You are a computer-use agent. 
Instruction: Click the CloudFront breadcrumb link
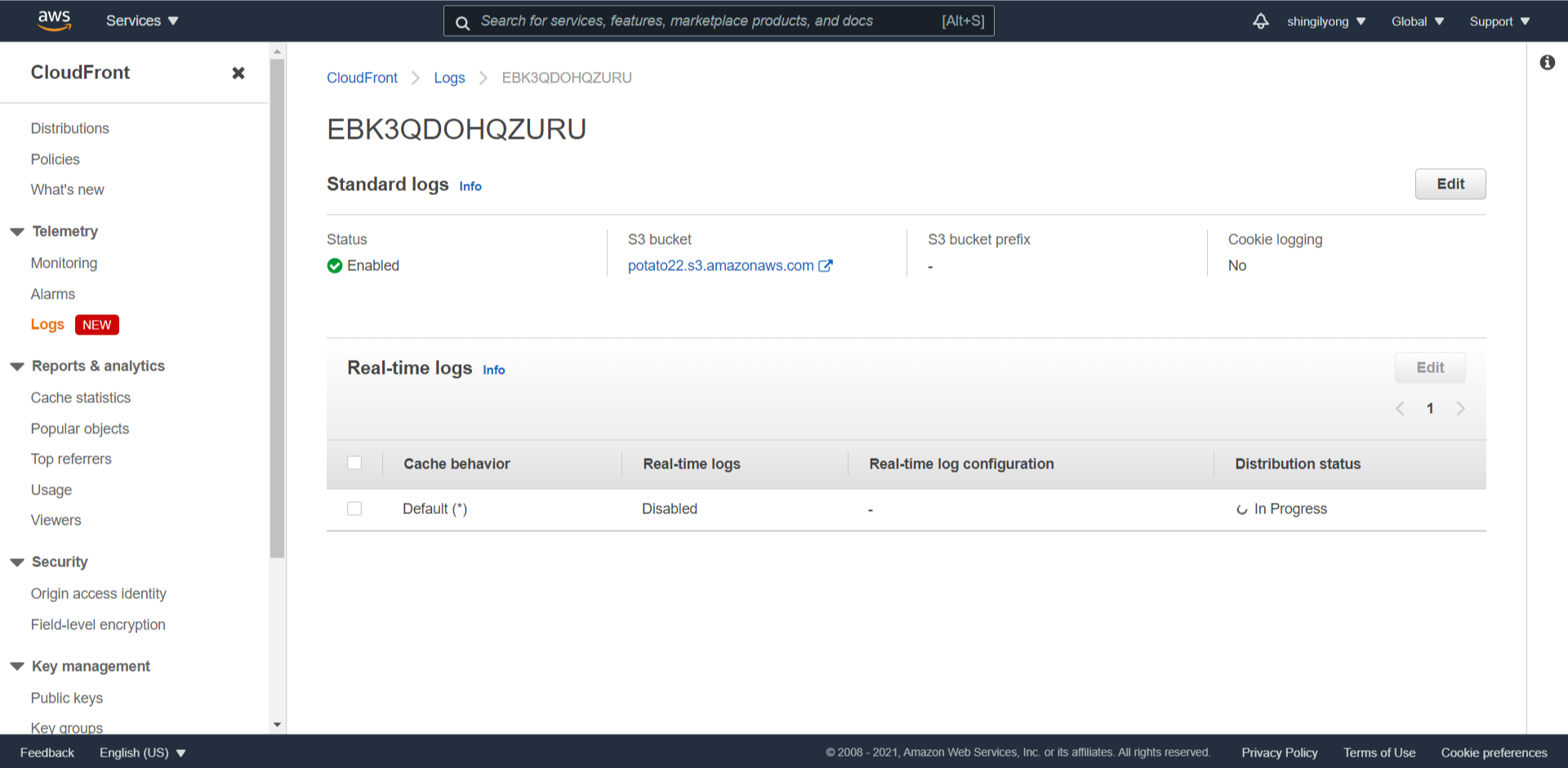click(362, 78)
